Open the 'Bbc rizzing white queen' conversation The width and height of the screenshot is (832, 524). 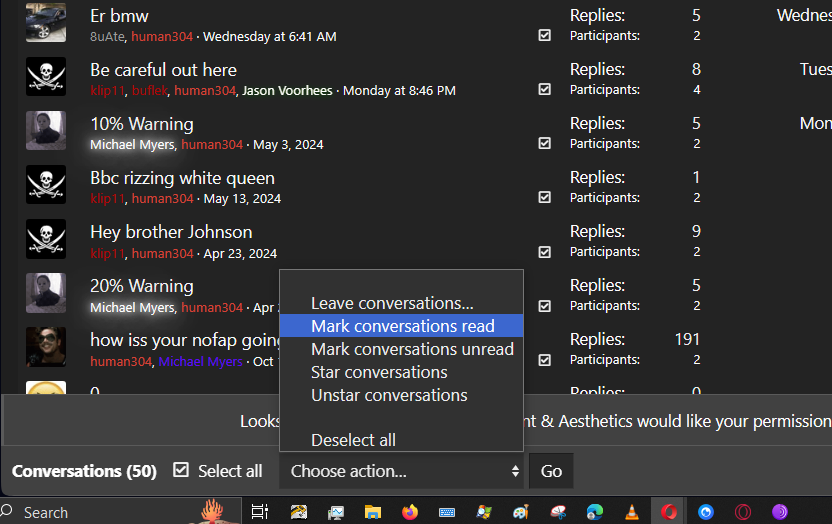click(x=182, y=178)
